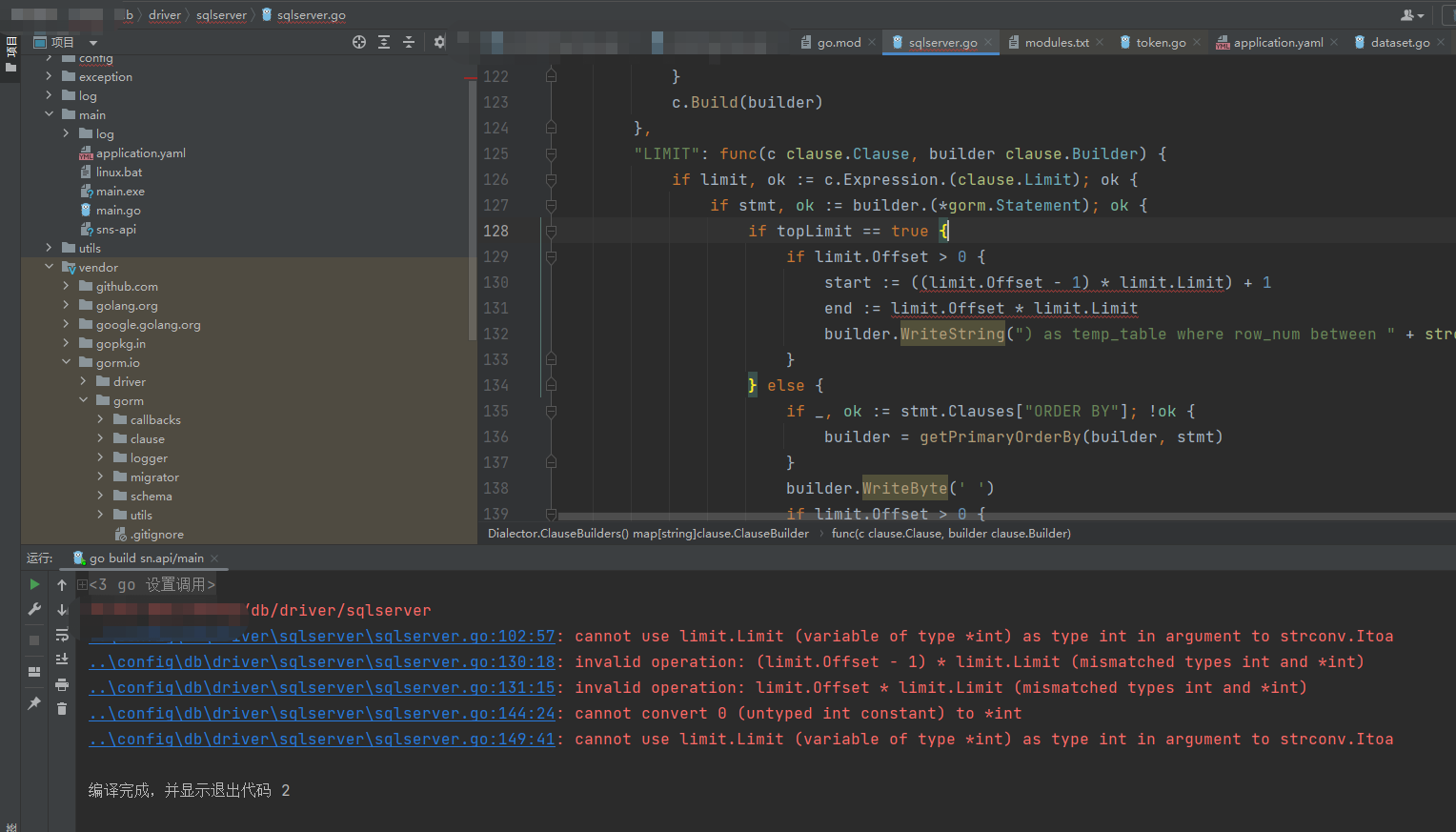Viewport: 1456px width, 832px height.
Task: Open the project view dropdown arrow
Action: [x=93, y=43]
